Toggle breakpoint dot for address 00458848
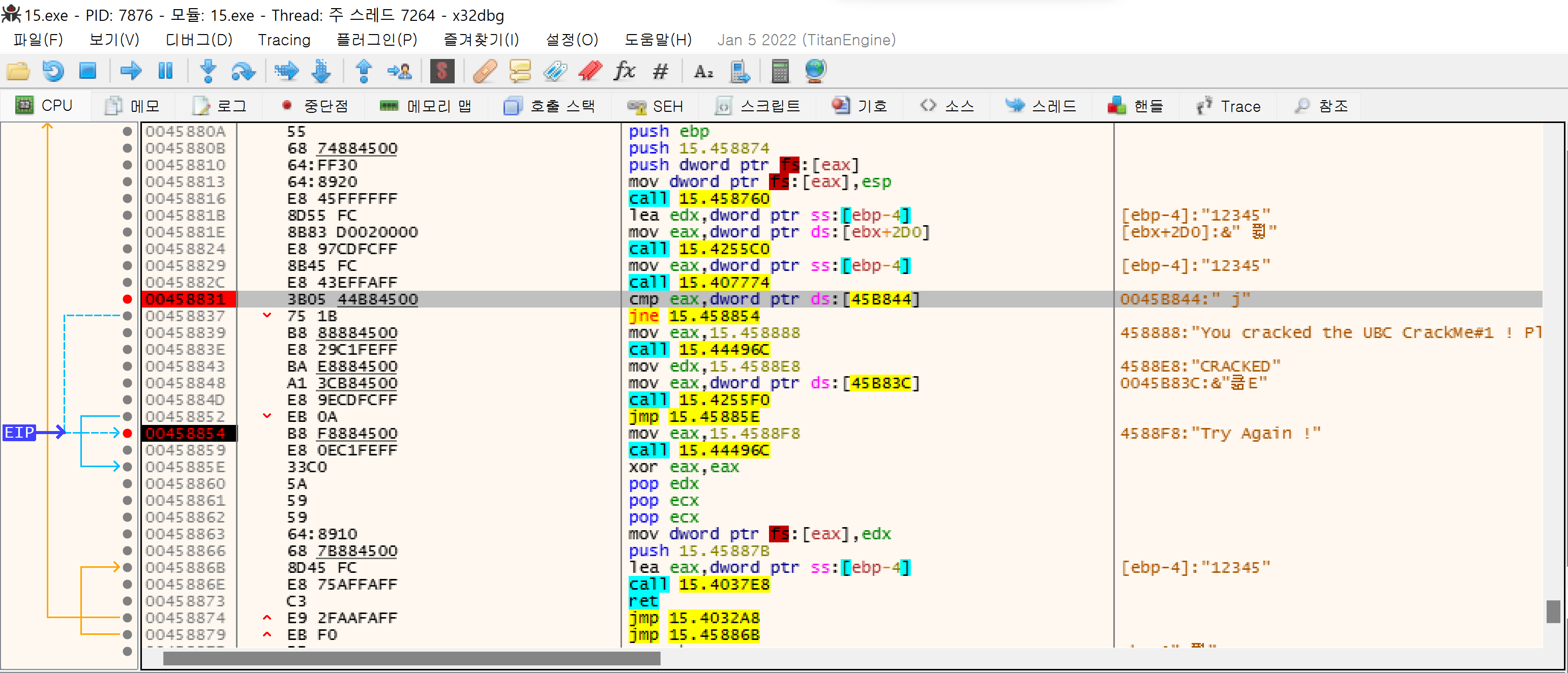This screenshot has height=673, width=1568. [x=127, y=383]
